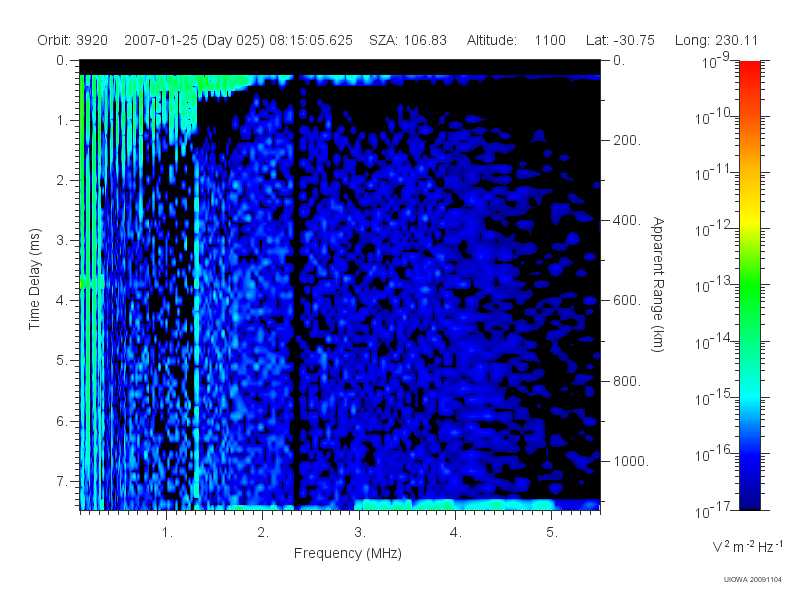Click the '2.' frequency axis tick label

pyautogui.click(x=263, y=533)
